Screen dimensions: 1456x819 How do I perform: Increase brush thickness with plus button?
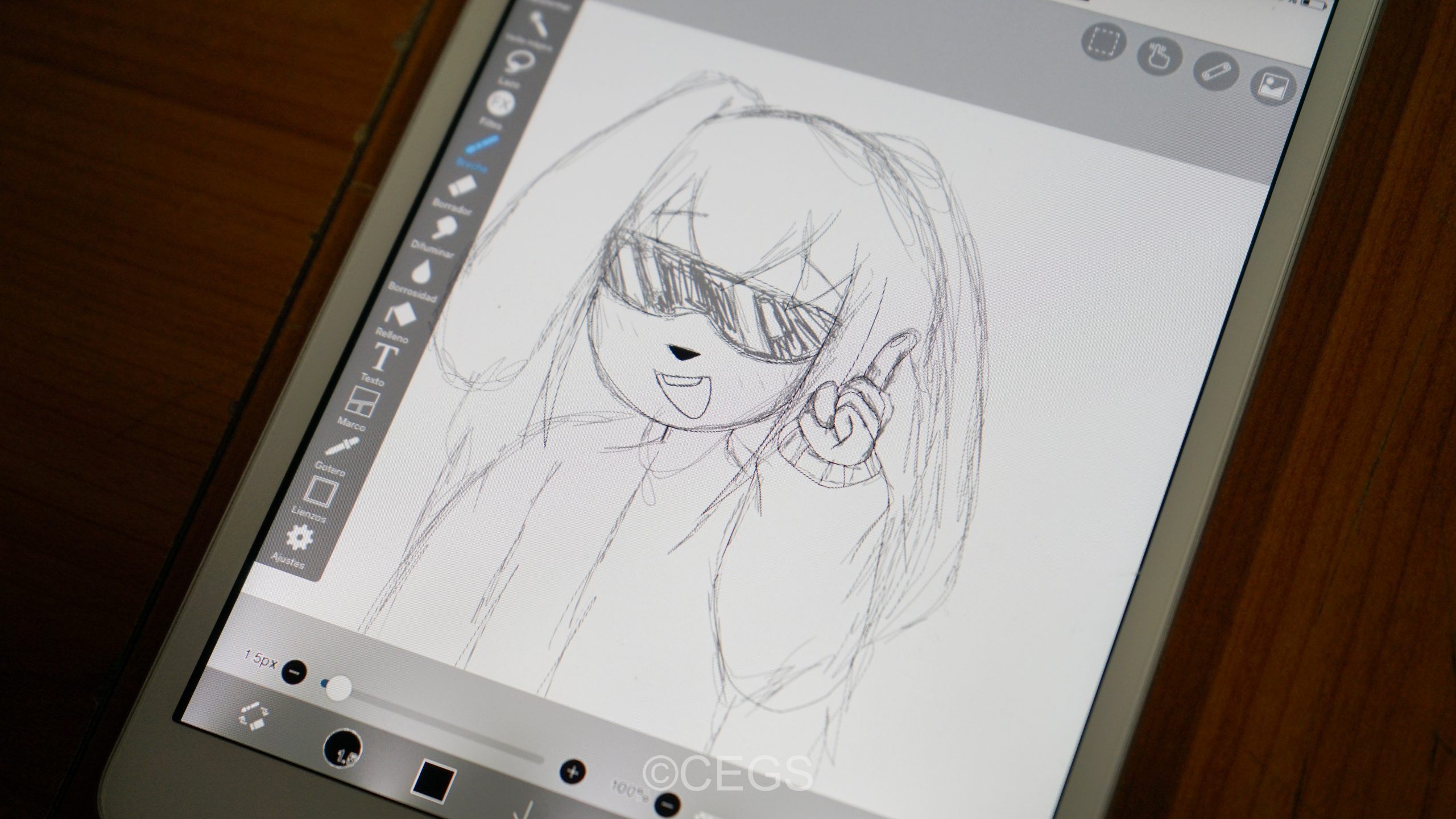[x=573, y=772]
